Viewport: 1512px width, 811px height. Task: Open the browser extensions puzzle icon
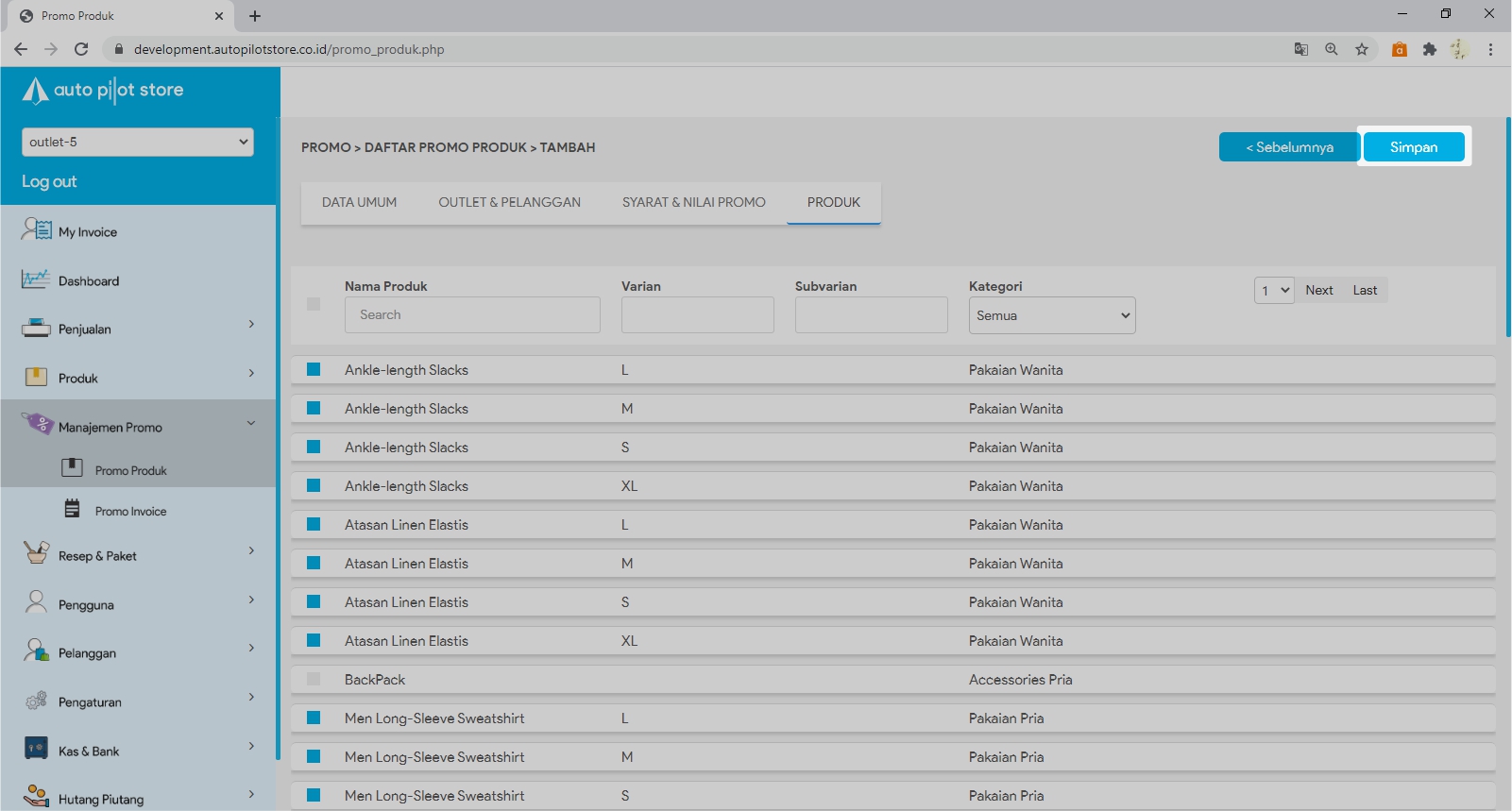pyautogui.click(x=1429, y=49)
